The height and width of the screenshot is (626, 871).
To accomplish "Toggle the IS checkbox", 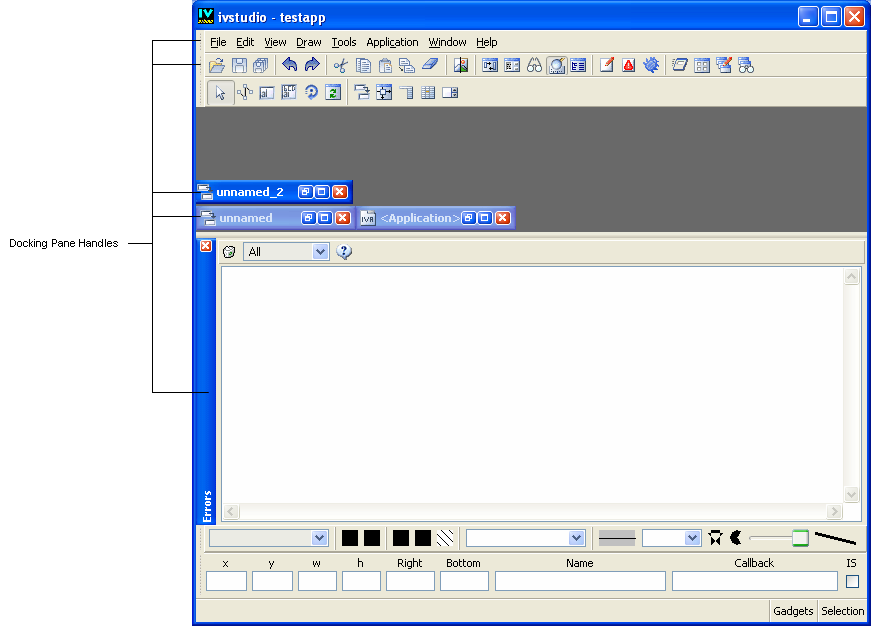I will pyautogui.click(x=852, y=581).
